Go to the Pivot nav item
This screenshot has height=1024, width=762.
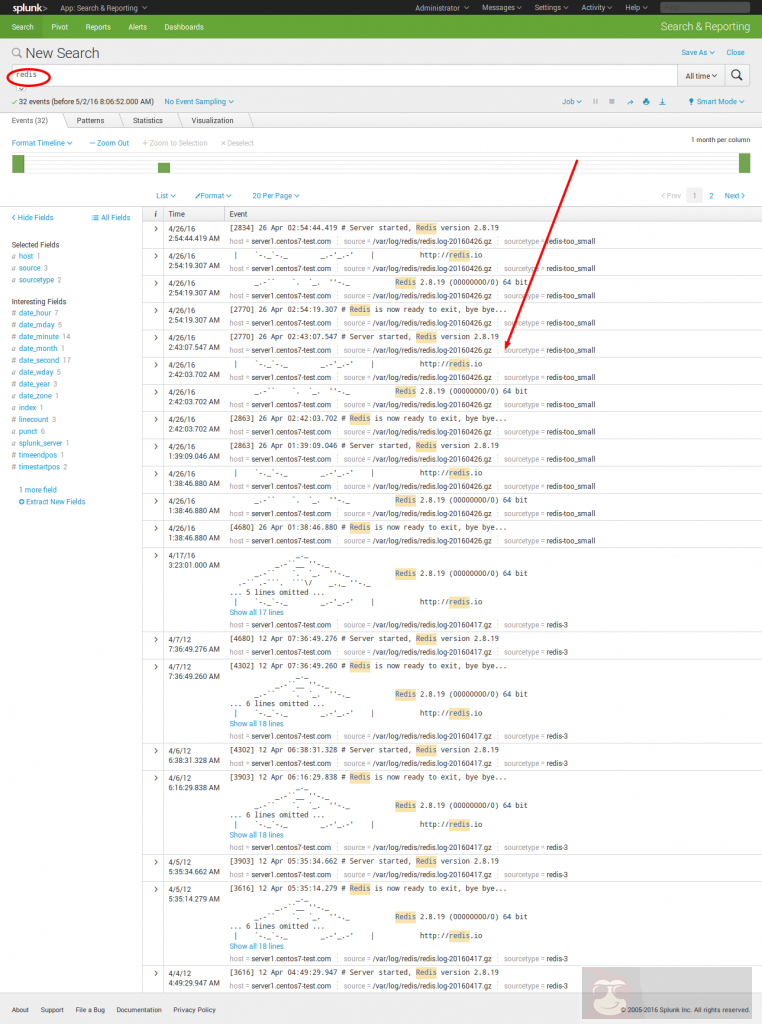(x=59, y=27)
